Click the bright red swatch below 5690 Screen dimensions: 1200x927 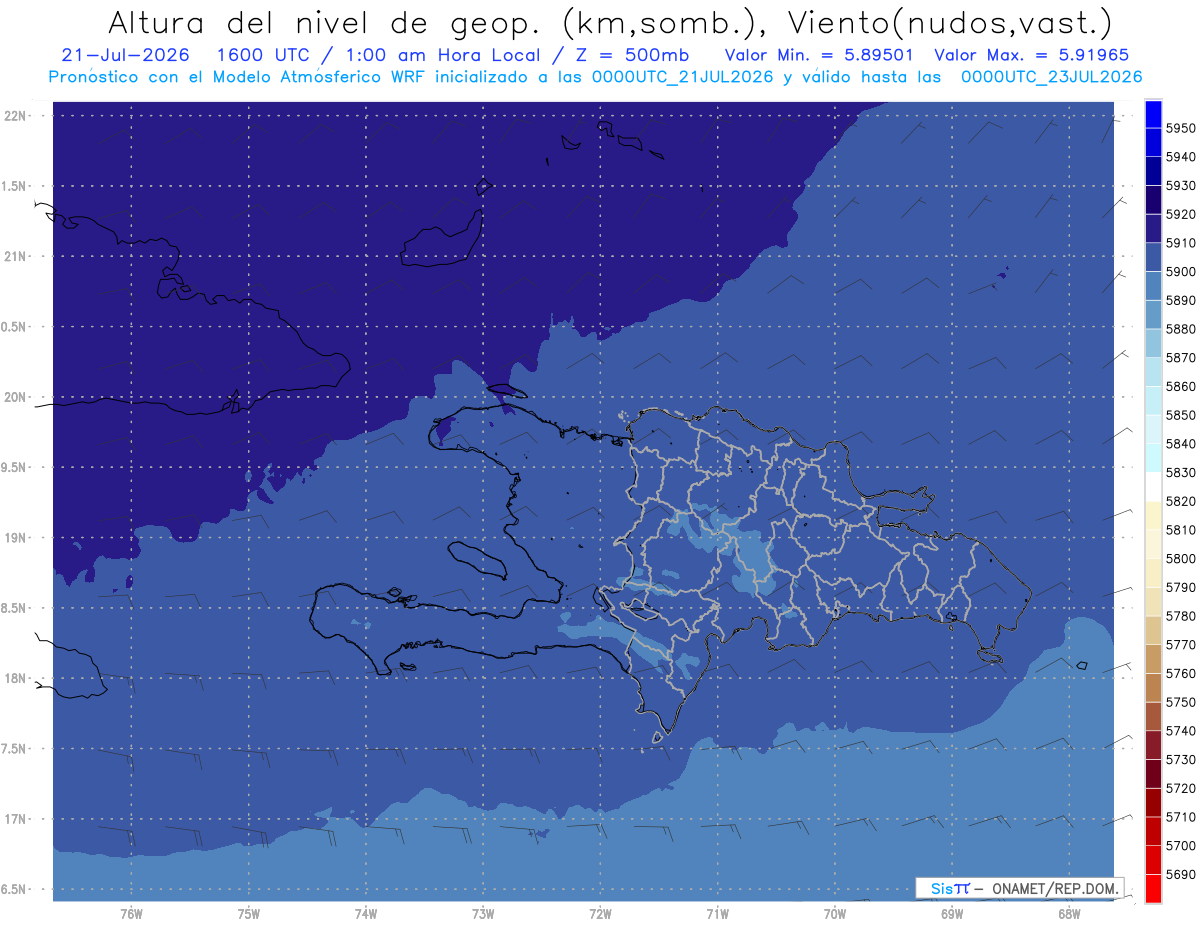click(x=1153, y=888)
